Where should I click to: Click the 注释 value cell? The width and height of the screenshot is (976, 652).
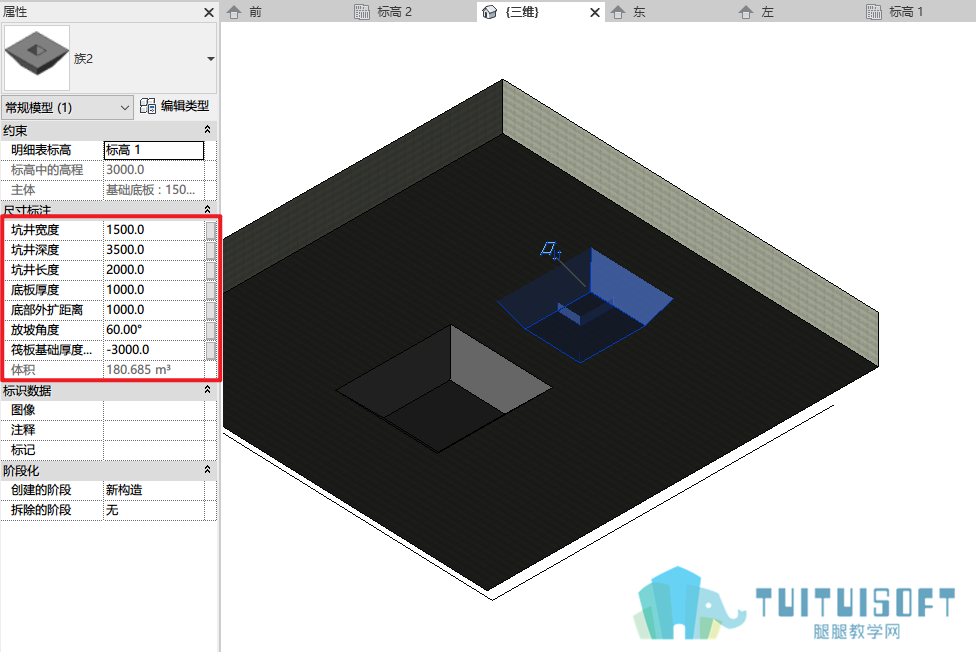154,430
